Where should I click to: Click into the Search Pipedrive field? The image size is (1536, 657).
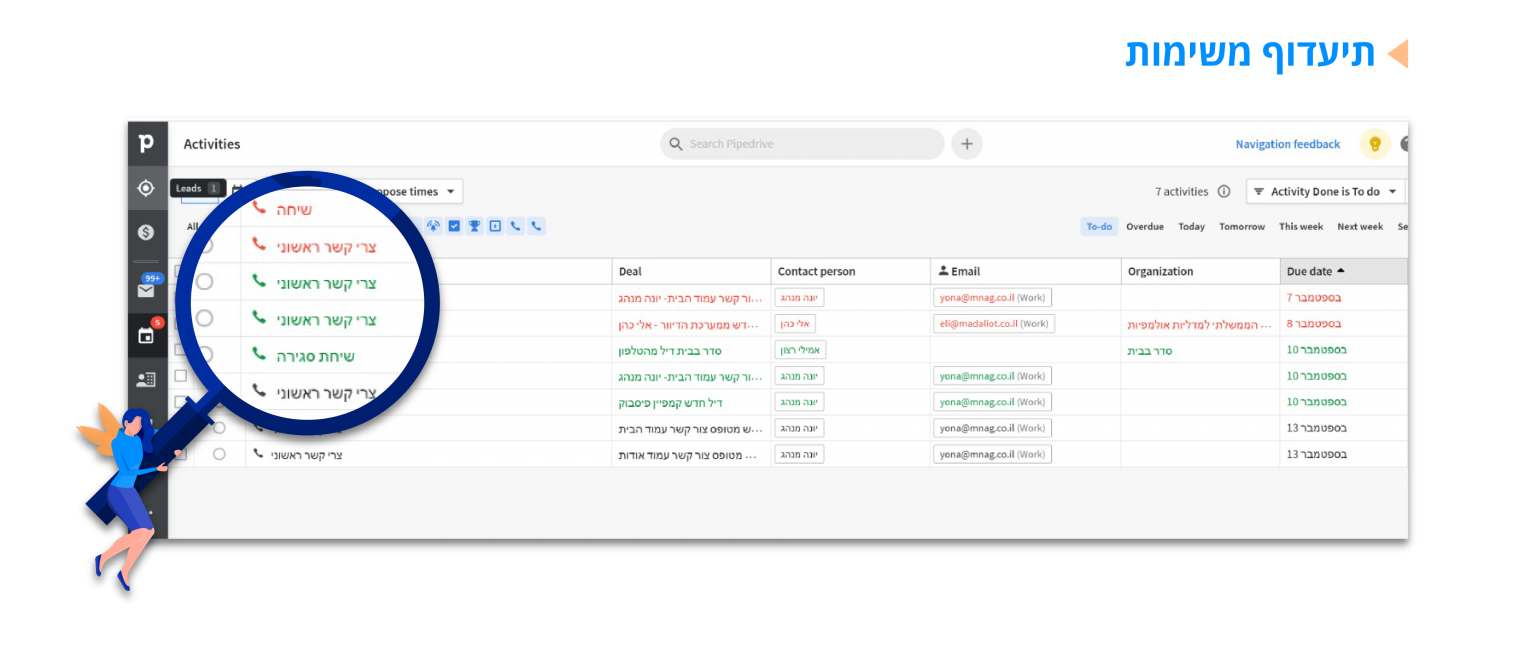pyautogui.click(x=802, y=144)
